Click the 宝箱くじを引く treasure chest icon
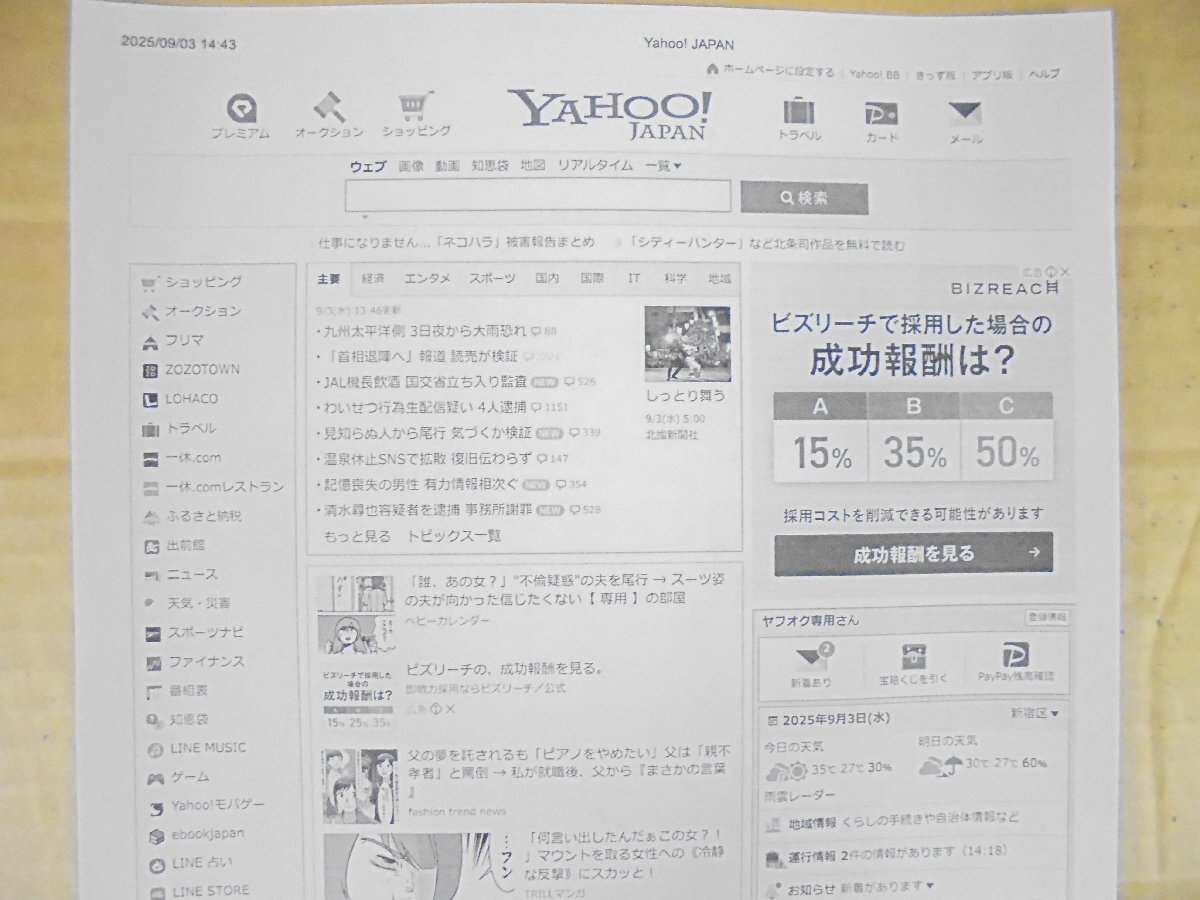1200x900 pixels. 915,657
